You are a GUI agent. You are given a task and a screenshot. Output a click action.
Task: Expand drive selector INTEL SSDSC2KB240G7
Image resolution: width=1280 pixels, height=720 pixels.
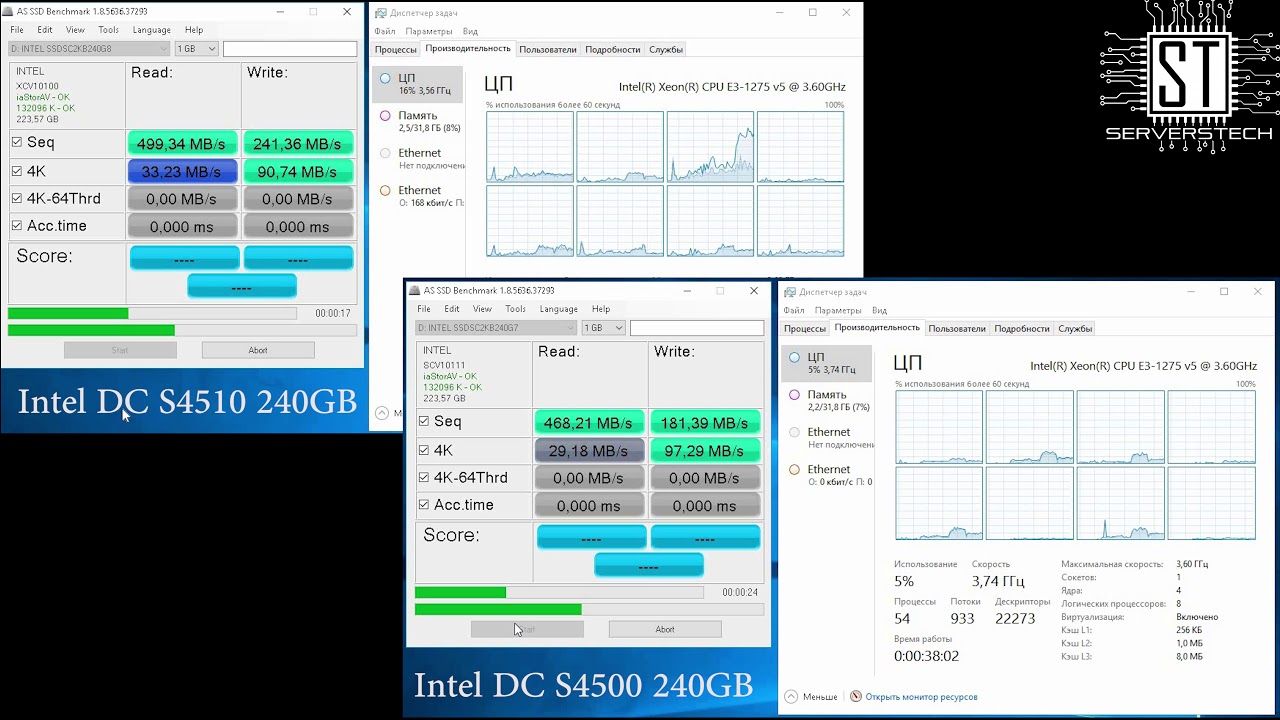[x=496, y=327]
